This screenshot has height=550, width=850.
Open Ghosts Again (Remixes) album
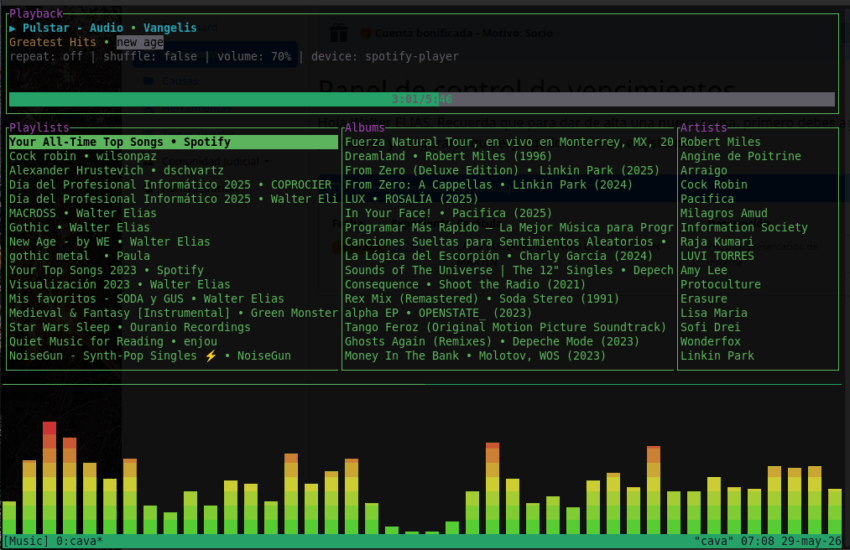[x=492, y=341]
